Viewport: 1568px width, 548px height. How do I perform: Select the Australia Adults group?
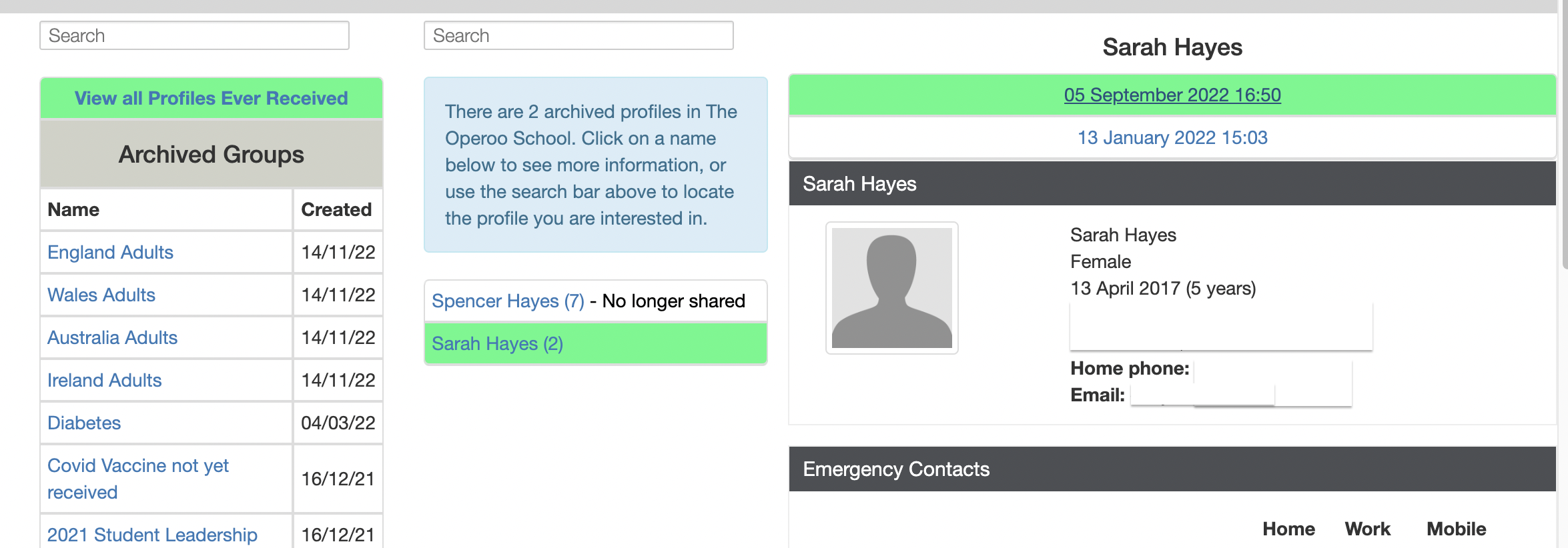[x=112, y=337]
